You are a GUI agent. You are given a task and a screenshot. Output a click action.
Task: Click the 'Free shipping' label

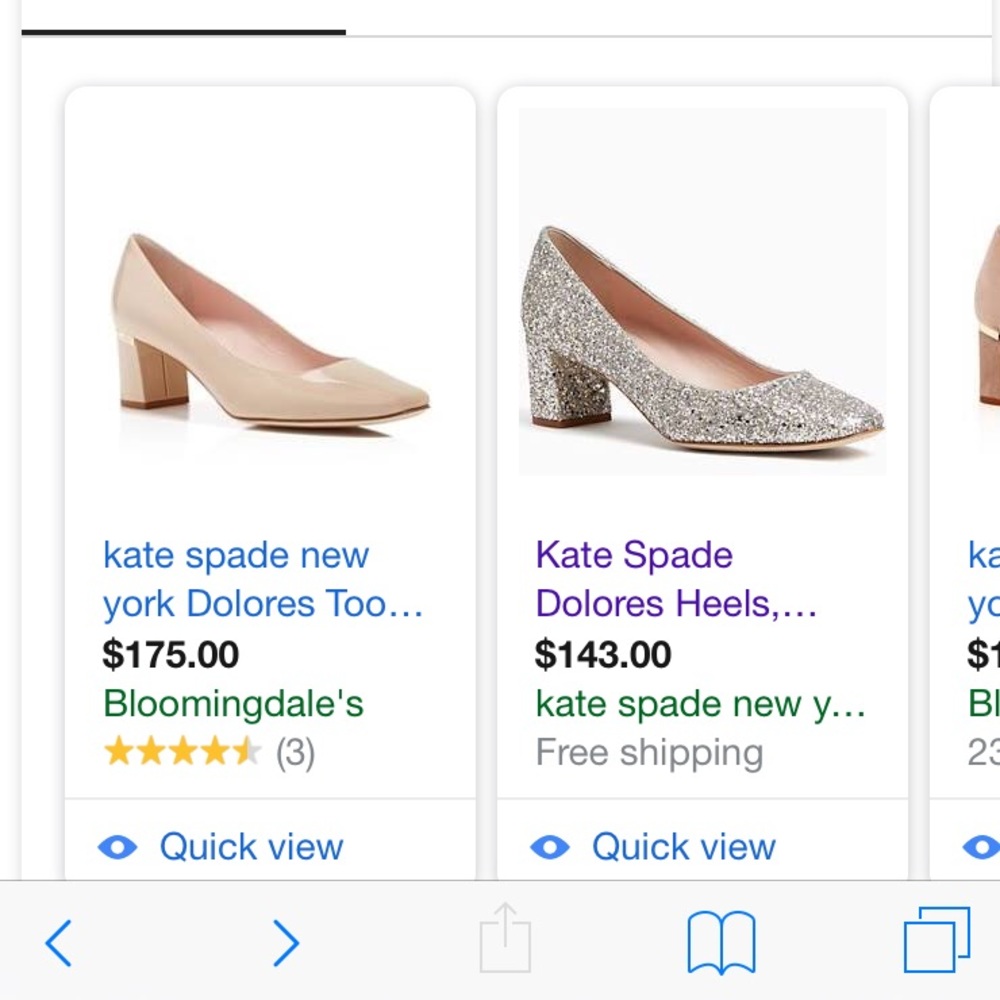[x=649, y=753]
